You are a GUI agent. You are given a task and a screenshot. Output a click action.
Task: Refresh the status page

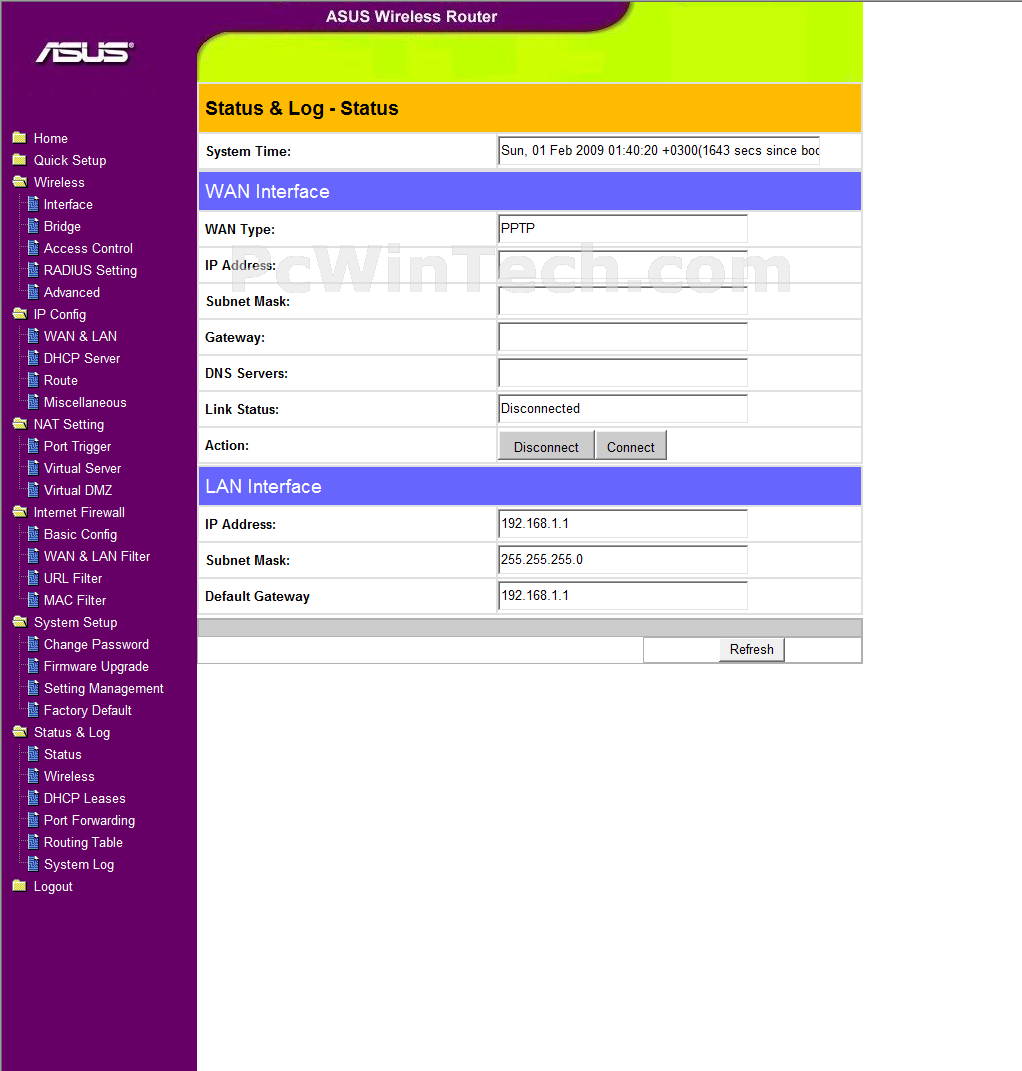pos(751,650)
